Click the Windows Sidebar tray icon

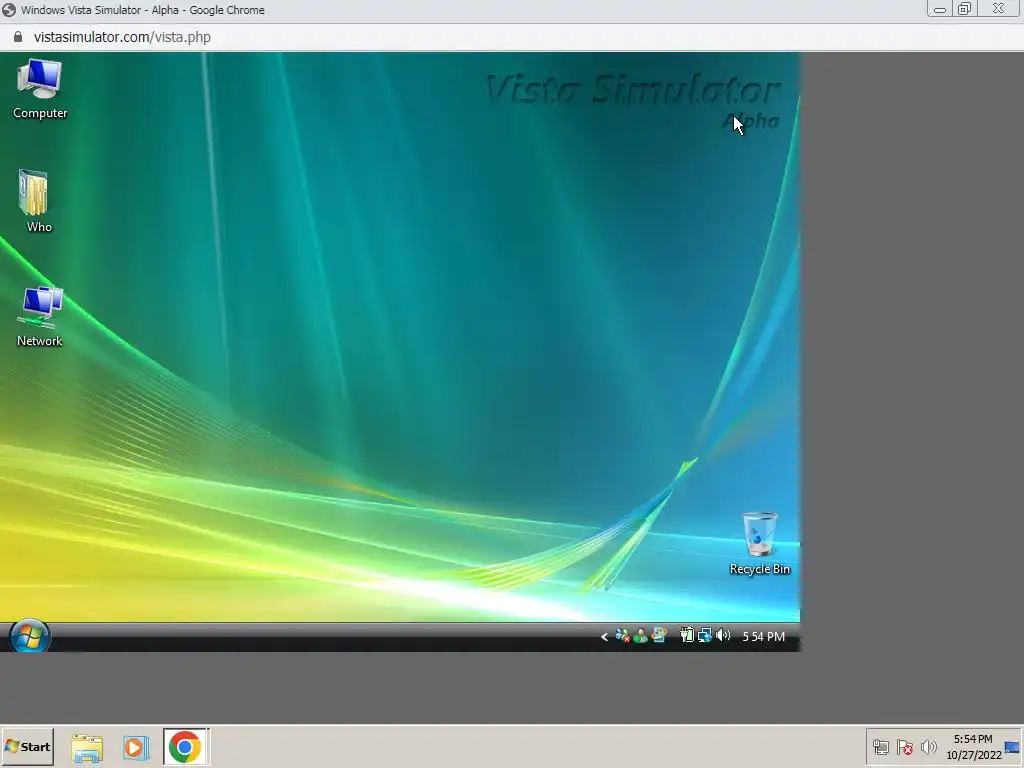click(x=659, y=635)
